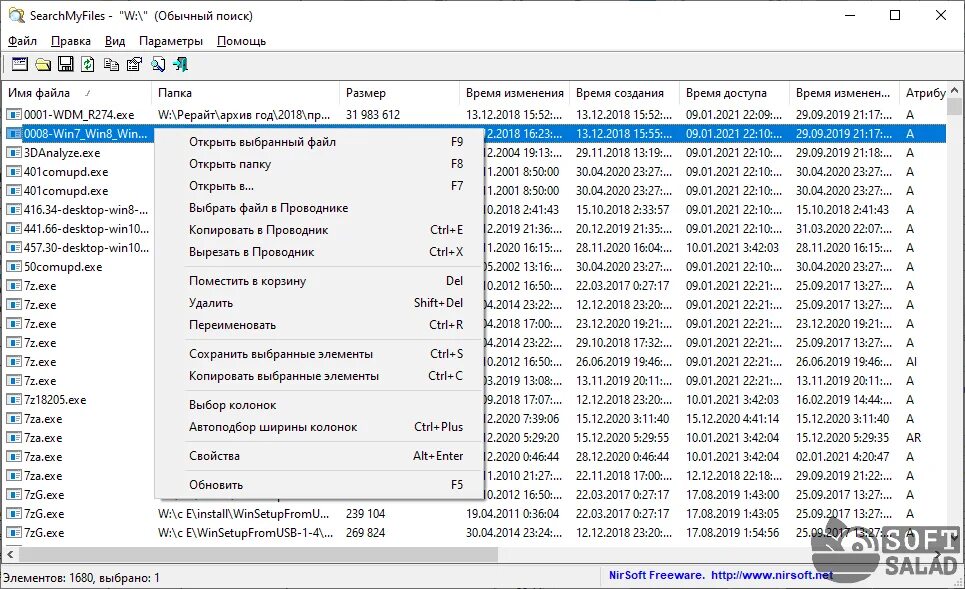Click the vertical scrollbar up arrow
The image size is (965, 589).
click(x=955, y=90)
